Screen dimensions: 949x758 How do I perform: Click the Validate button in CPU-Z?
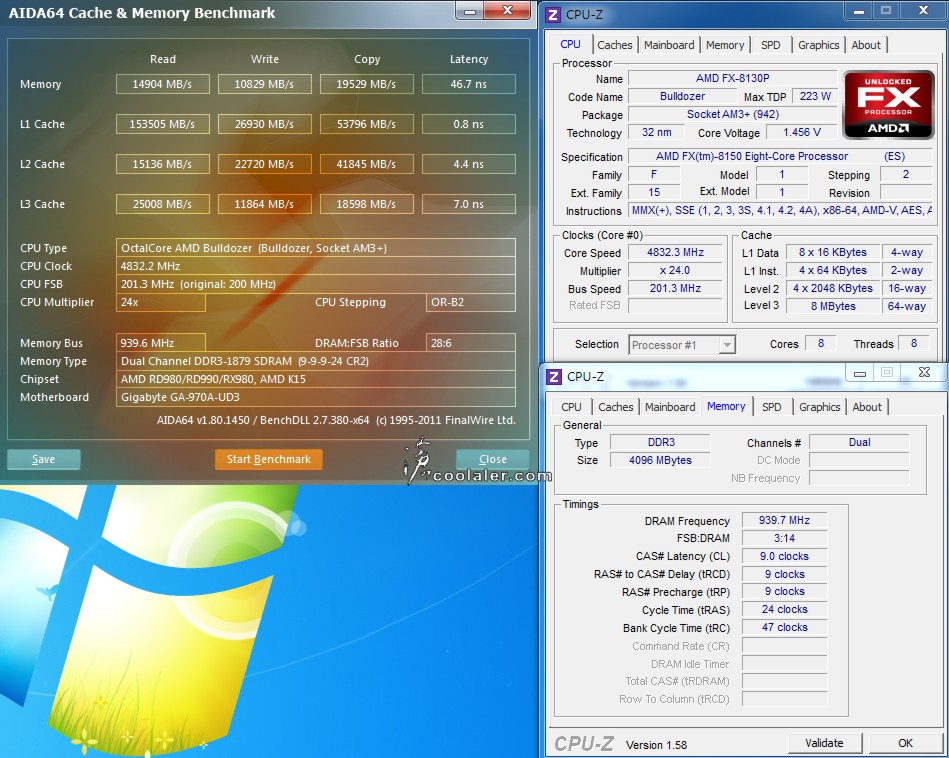pos(824,743)
